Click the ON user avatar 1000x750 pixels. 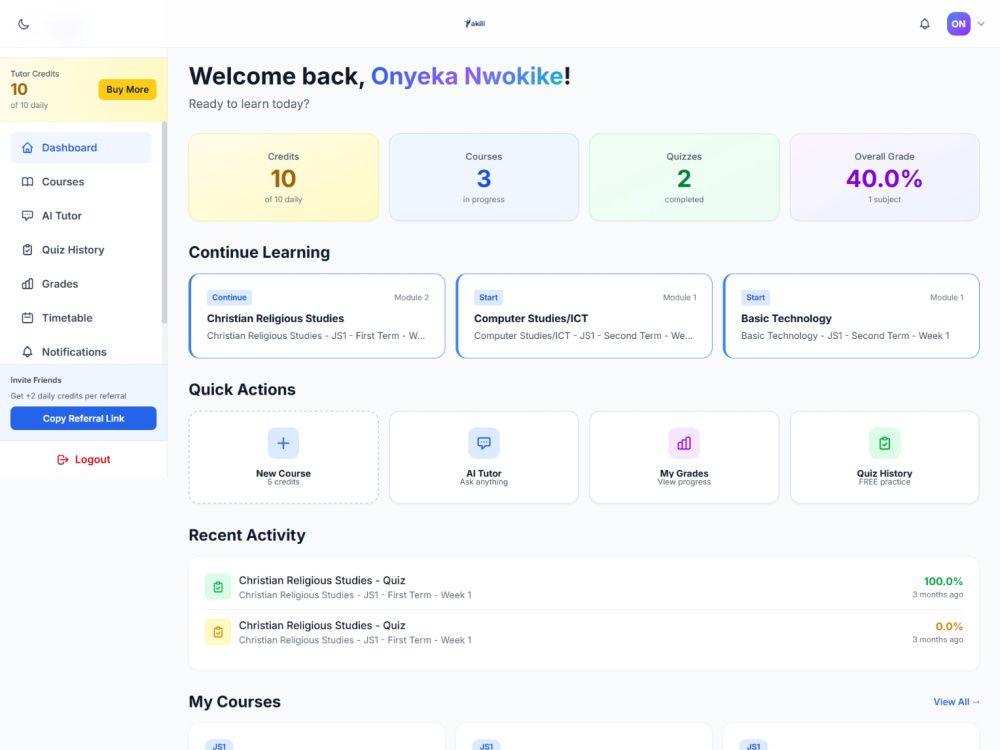(958, 24)
